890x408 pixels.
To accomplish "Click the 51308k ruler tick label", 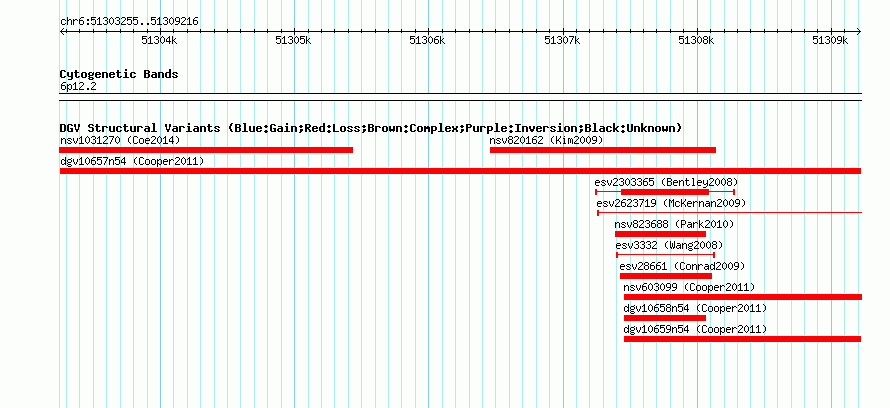I will tap(696, 40).
